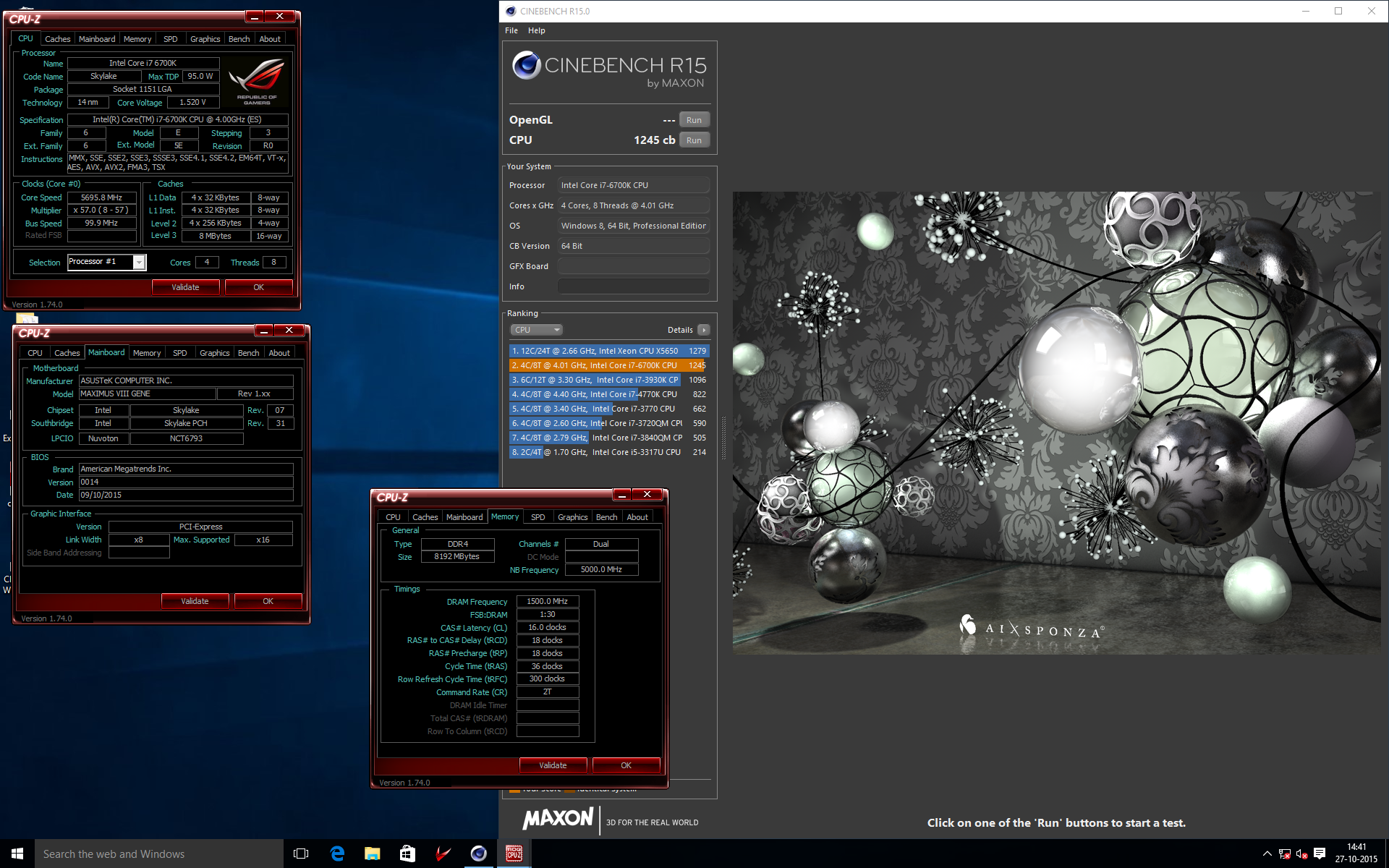Switch to CPU tab in Memory CPU-Z window
This screenshot has height=868, width=1389.
point(393,517)
